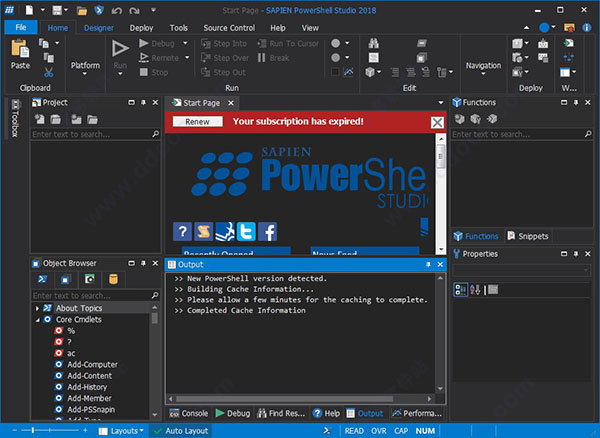Click the Break pause icon

click(x=262, y=58)
